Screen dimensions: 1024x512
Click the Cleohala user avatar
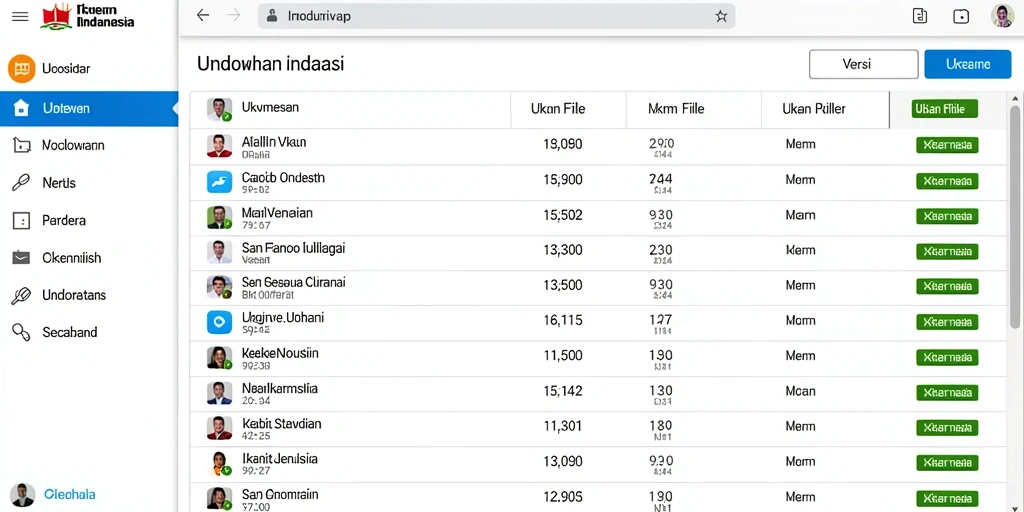[x=22, y=495]
